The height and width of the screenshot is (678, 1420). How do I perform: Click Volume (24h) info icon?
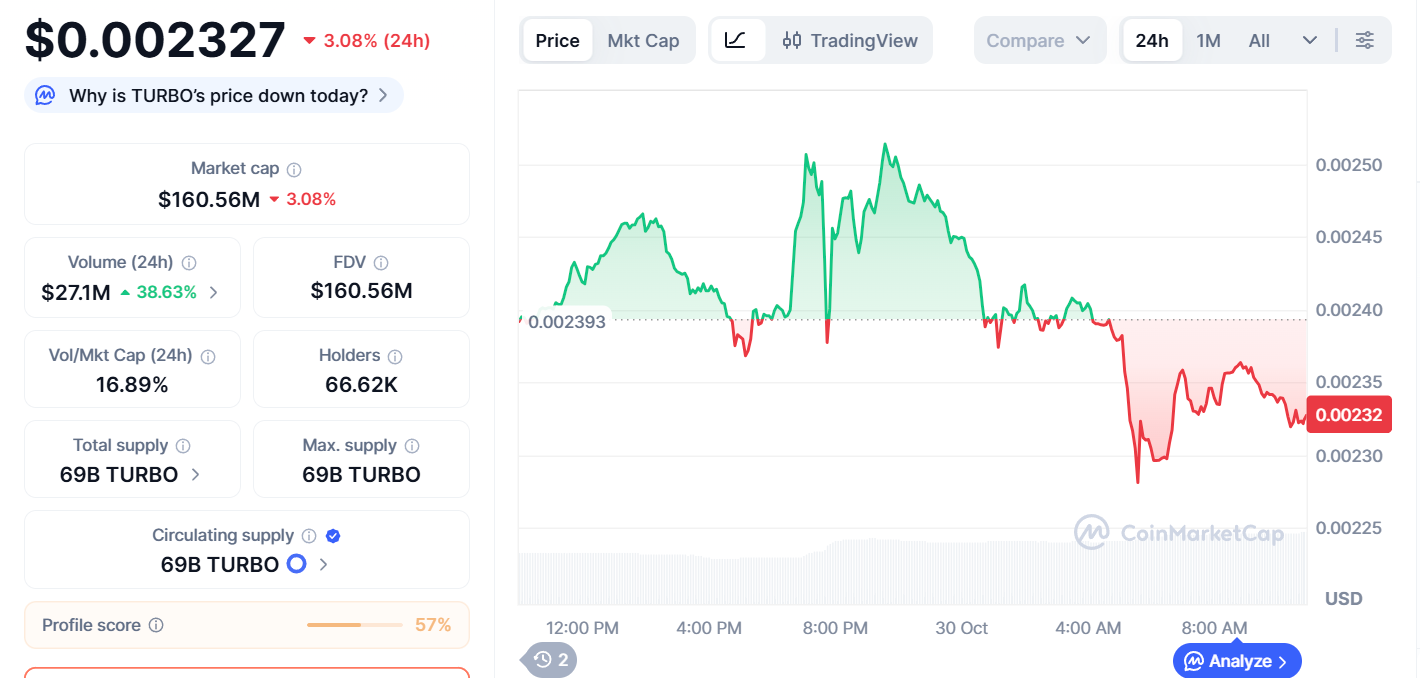(189, 263)
